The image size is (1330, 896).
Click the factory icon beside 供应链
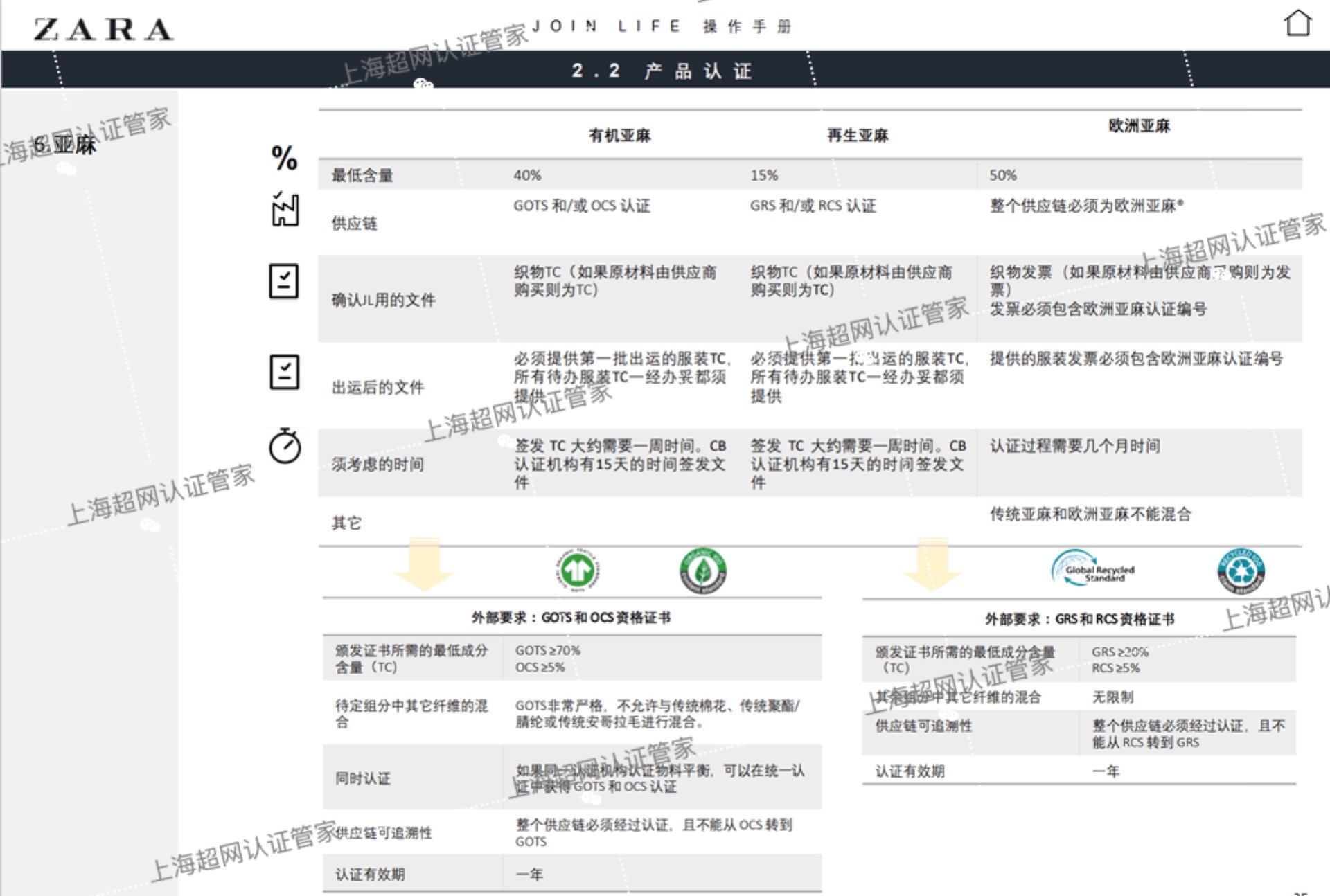pos(285,209)
